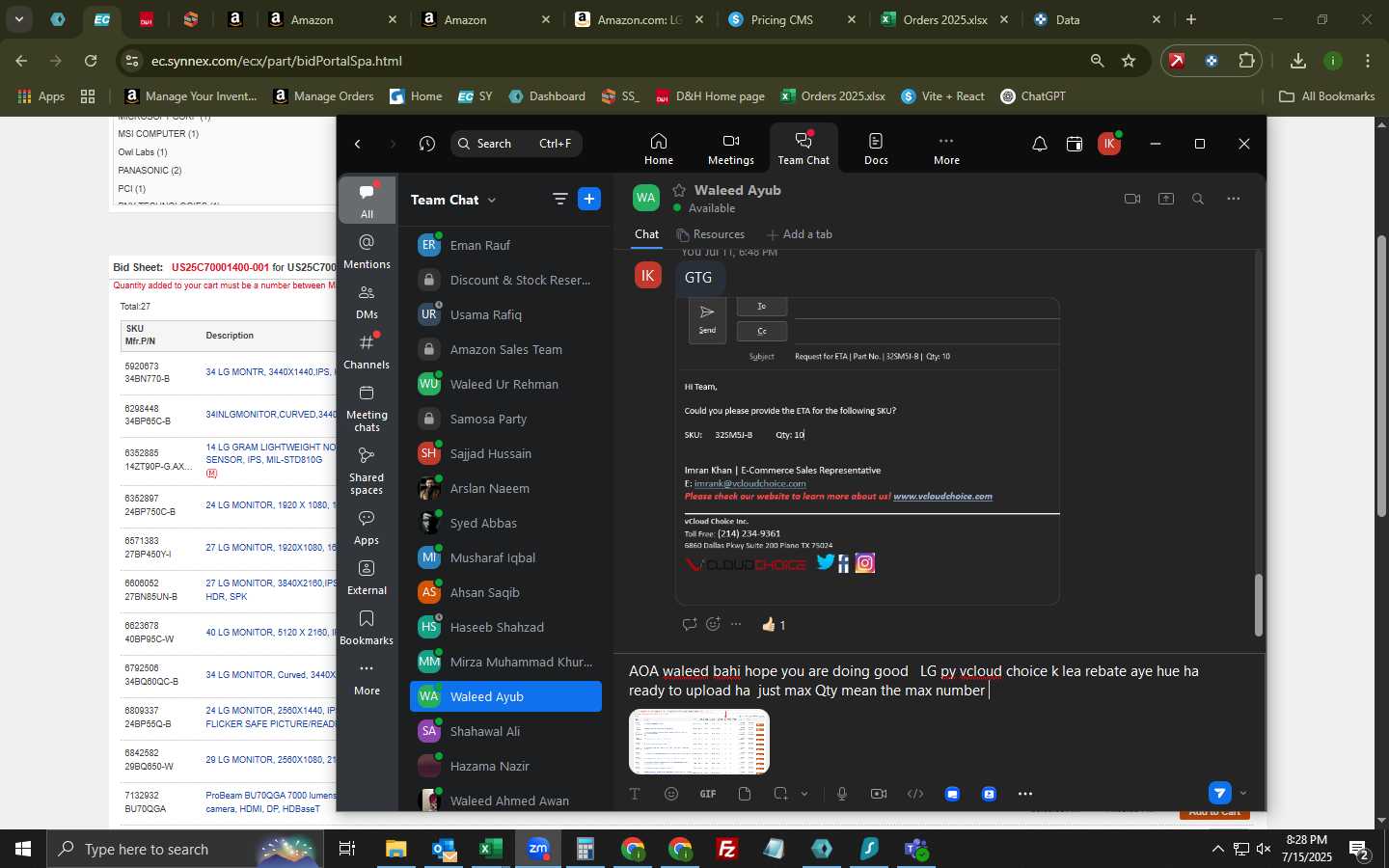Open the Zoom Home tab
The width and height of the screenshot is (1389, 868).
pyautogui.click(x=659, y=149)
